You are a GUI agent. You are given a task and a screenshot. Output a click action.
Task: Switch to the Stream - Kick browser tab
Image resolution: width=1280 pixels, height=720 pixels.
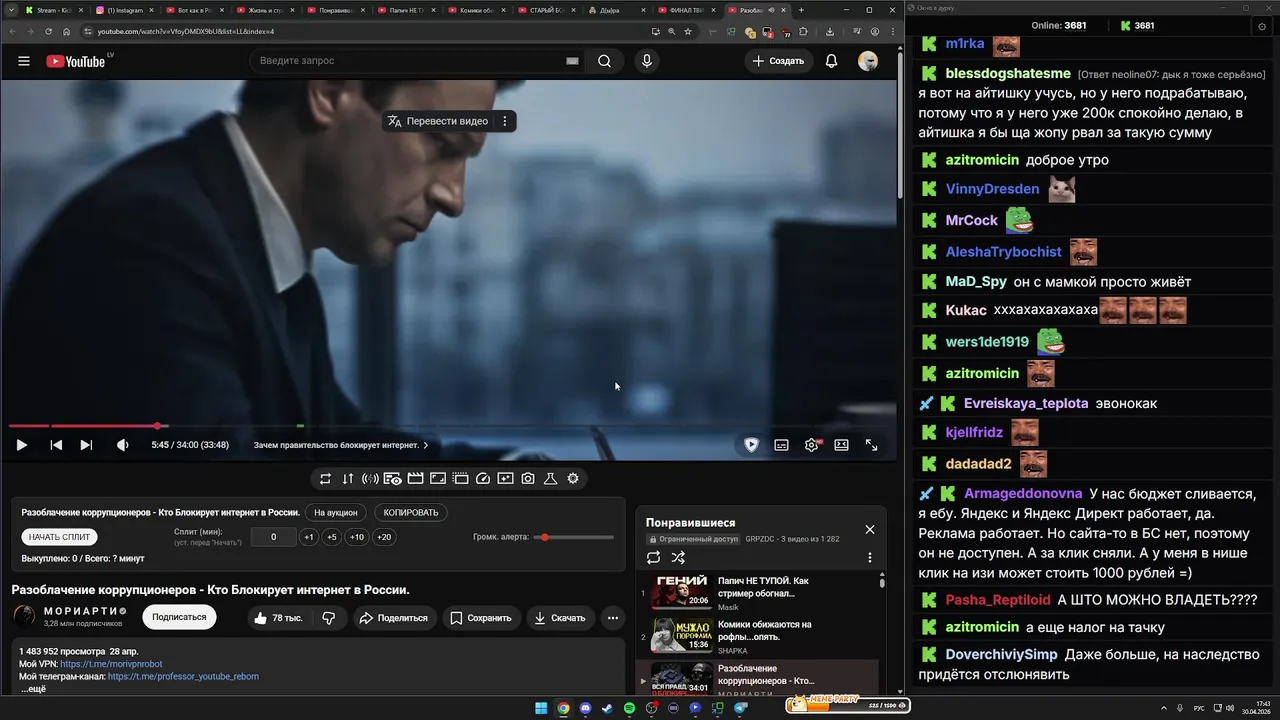(52, 10)
